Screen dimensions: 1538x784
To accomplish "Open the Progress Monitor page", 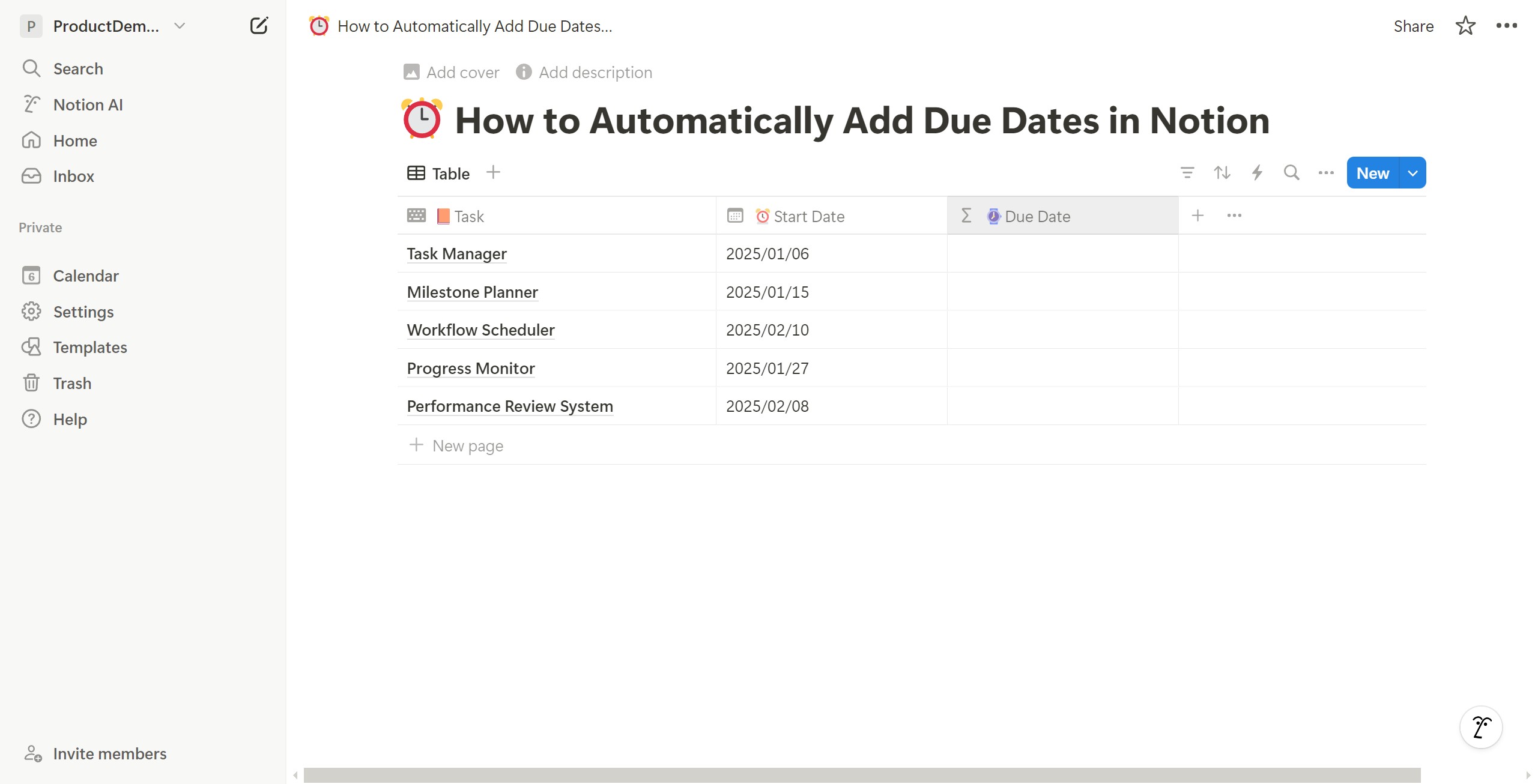I will click(x=471, y=369).
